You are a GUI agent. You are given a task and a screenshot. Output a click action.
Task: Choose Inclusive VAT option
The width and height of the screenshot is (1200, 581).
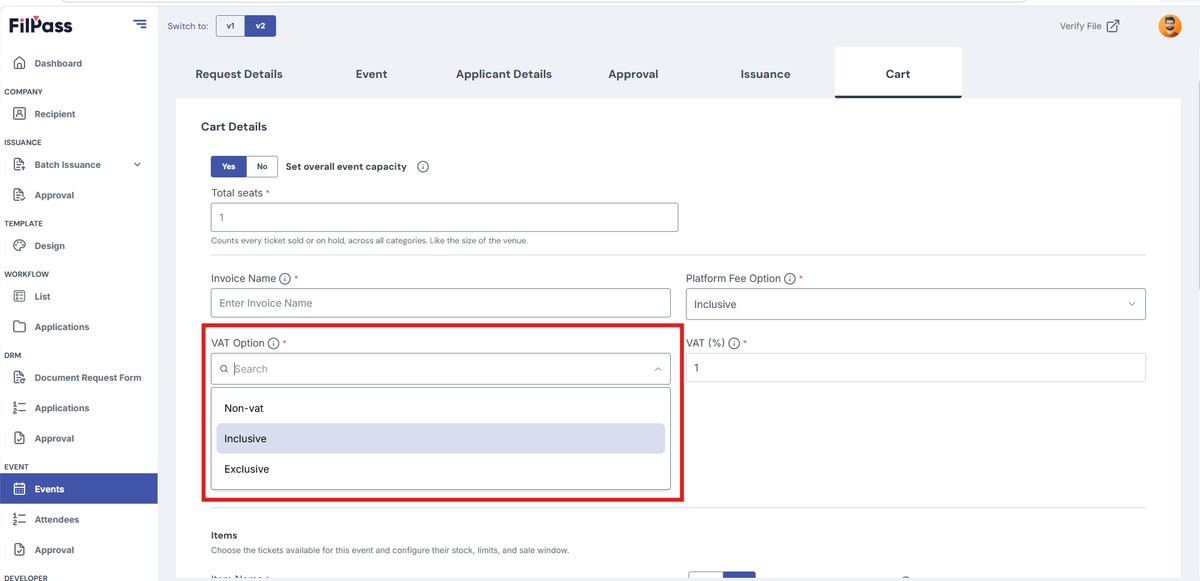click(x=440, y=438)
